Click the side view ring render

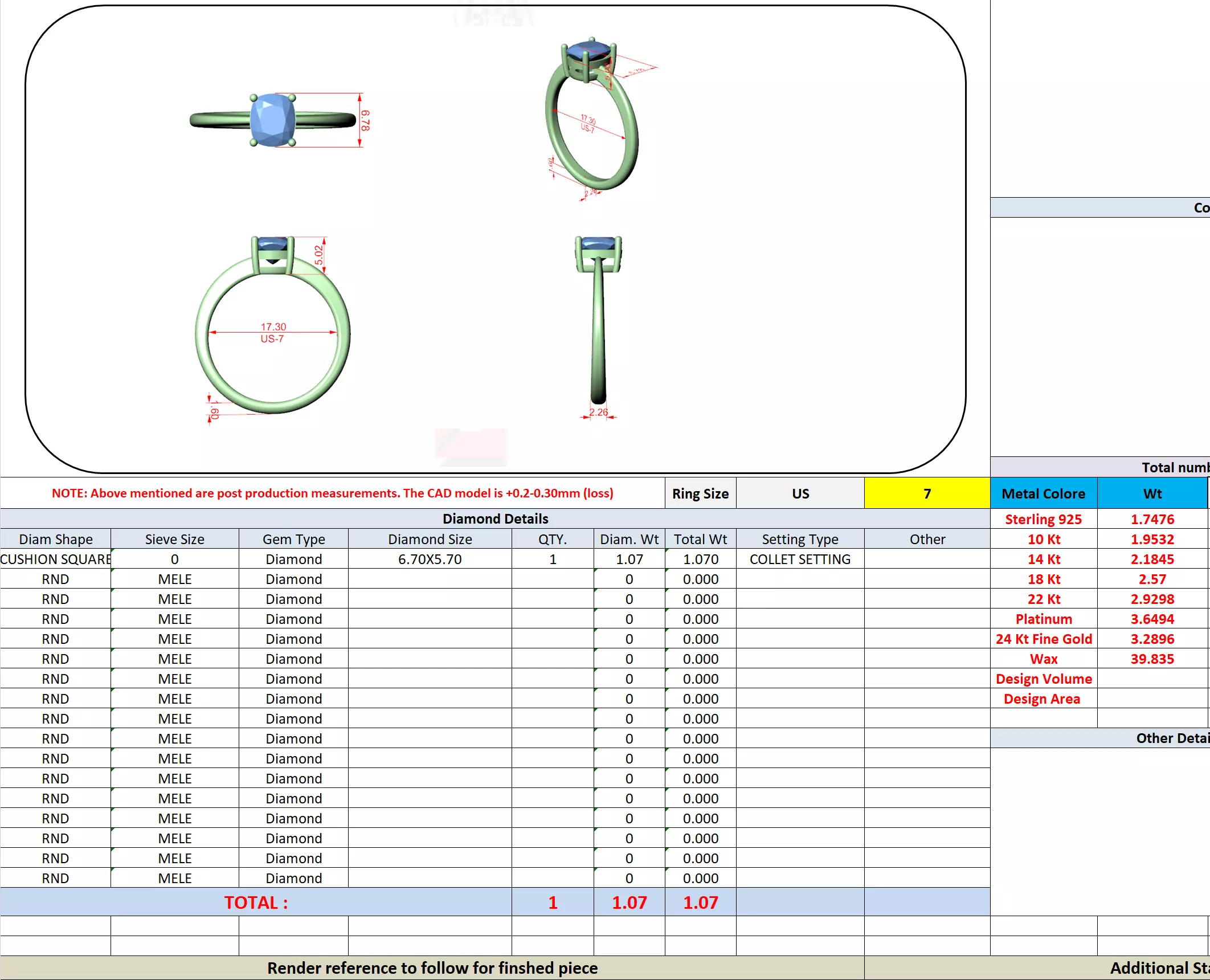point(598,322)
